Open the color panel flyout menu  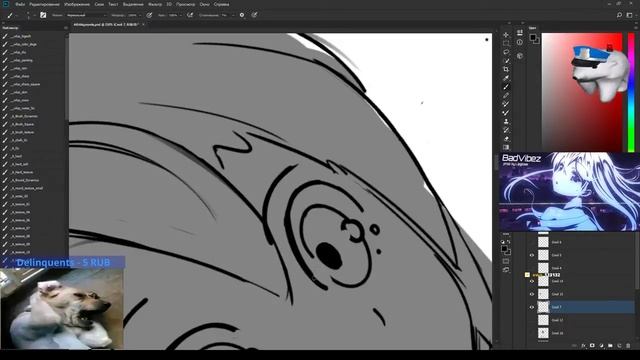click(x=636, y=28)
